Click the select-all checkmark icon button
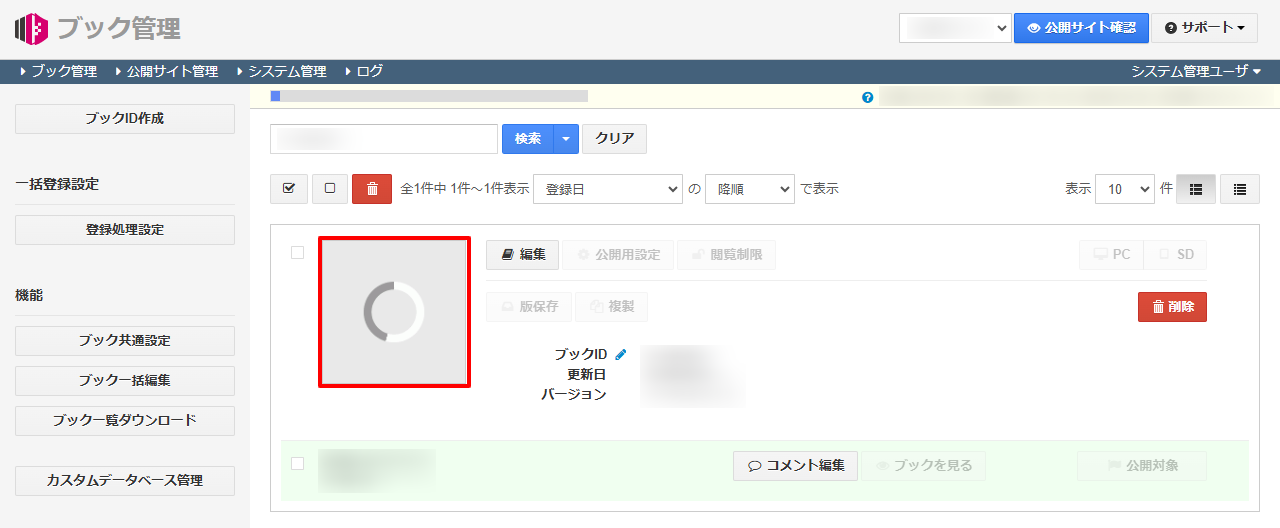The image size is (1280, 528). coord(289,188)
